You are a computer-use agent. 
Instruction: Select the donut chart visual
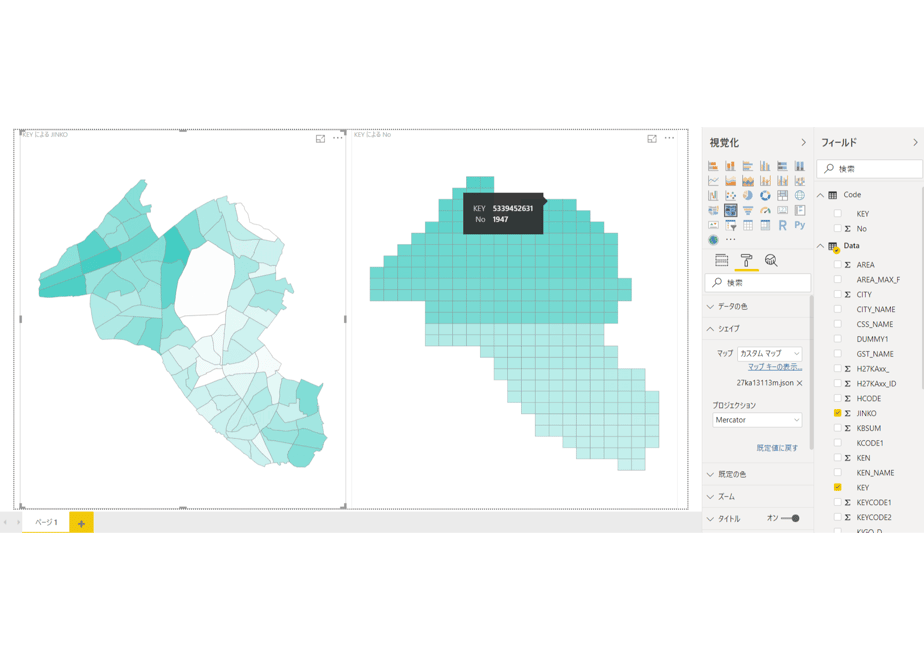pyautogui.click(x=765, y=195)
